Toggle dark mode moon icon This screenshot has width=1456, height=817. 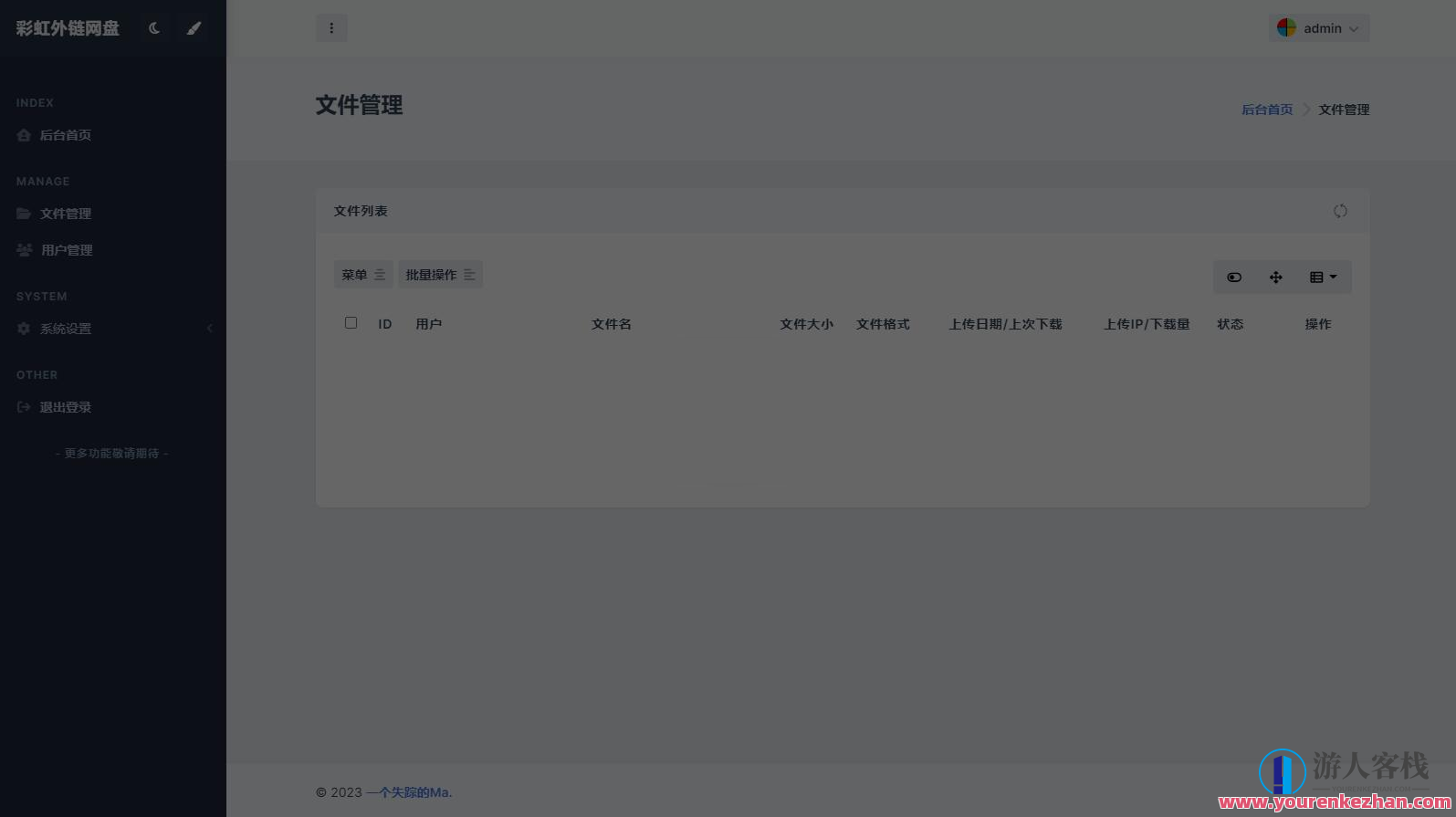(154, 28)
